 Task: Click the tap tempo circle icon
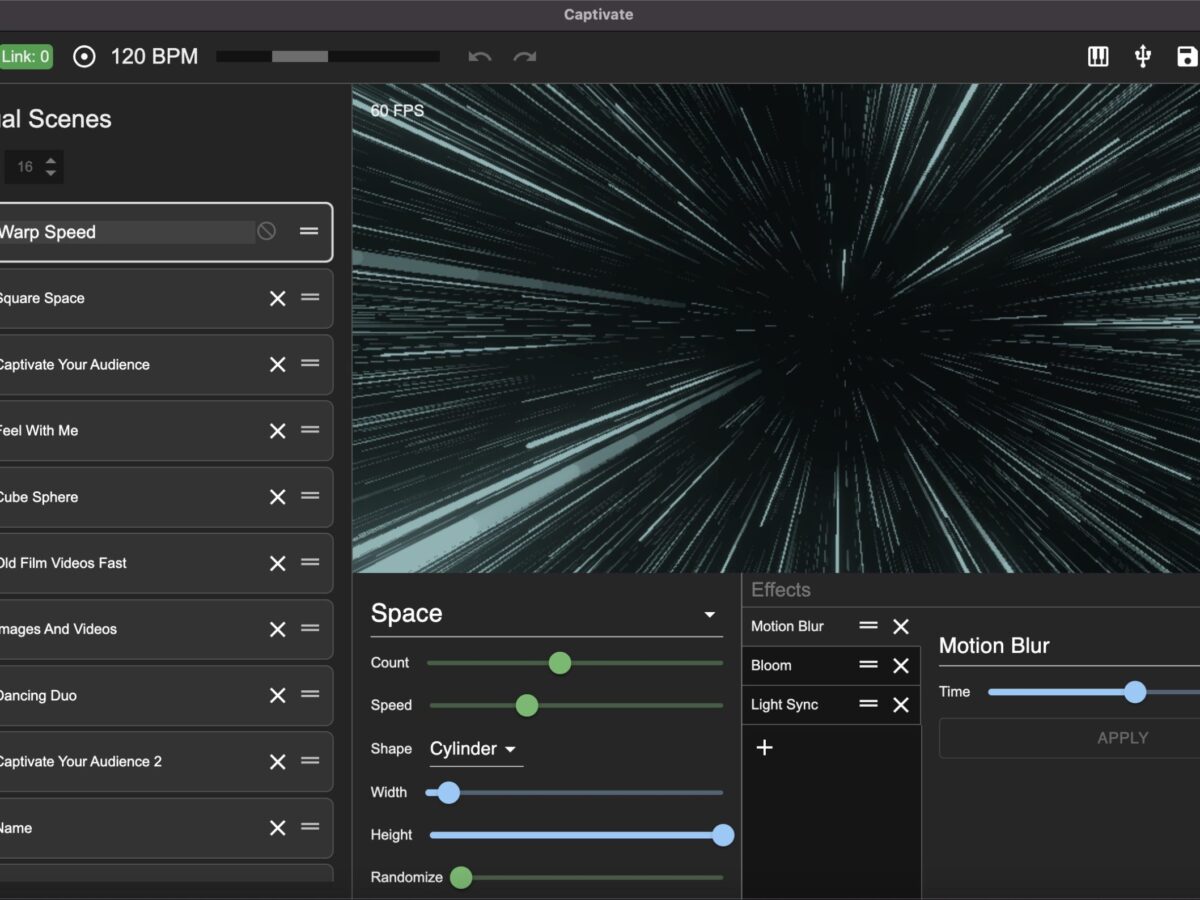85,57
